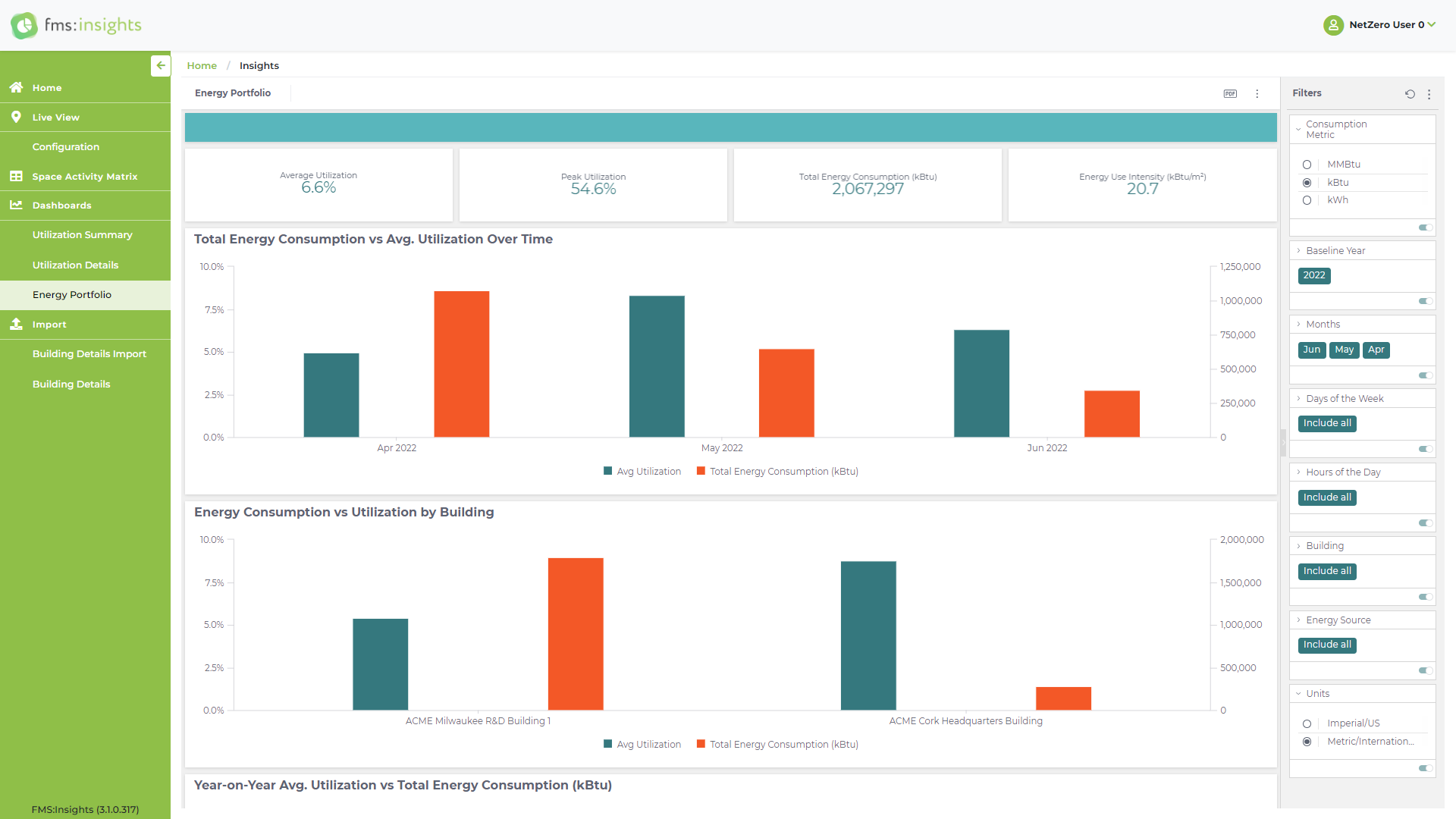Click the 2022 baseline year chip
This screenshot has height=819, width=1456.
1314,275
